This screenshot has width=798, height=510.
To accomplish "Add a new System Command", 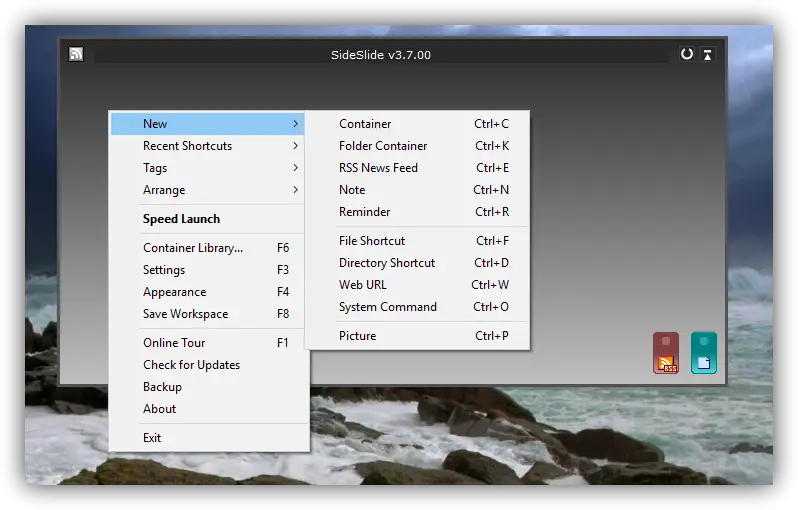I will click(417, 306).
